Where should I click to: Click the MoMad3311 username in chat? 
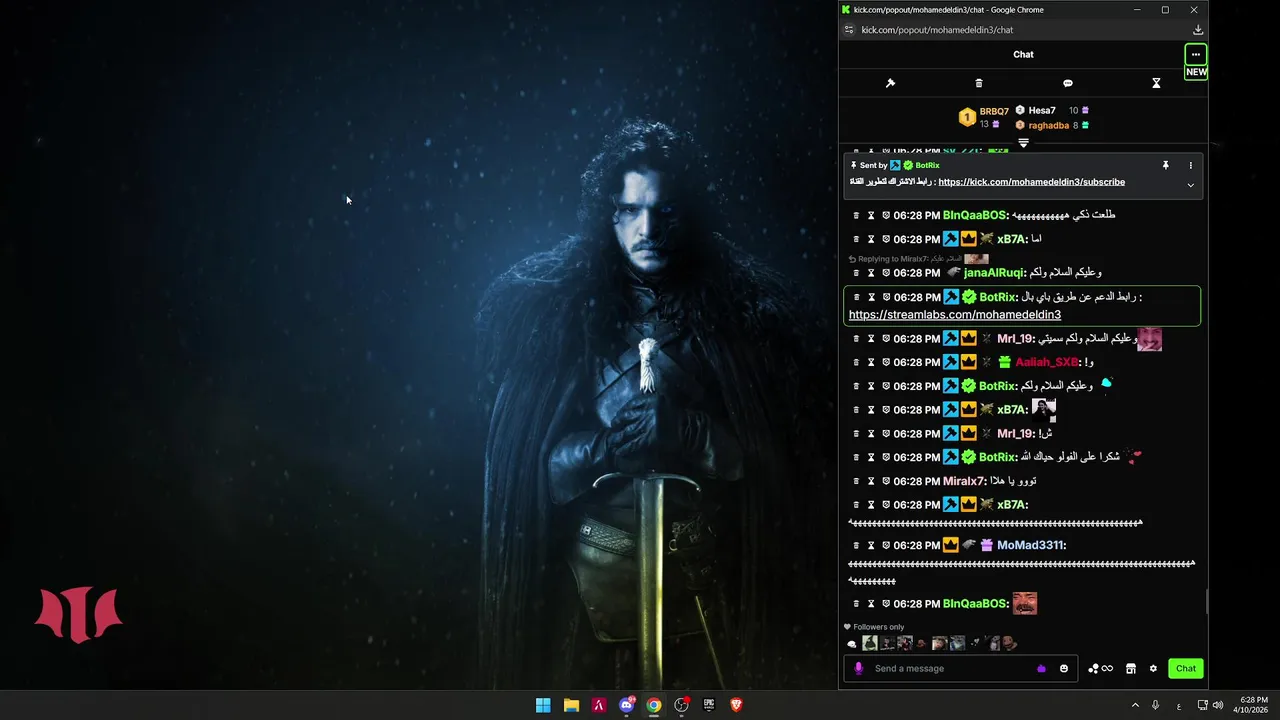point(1032,545)
